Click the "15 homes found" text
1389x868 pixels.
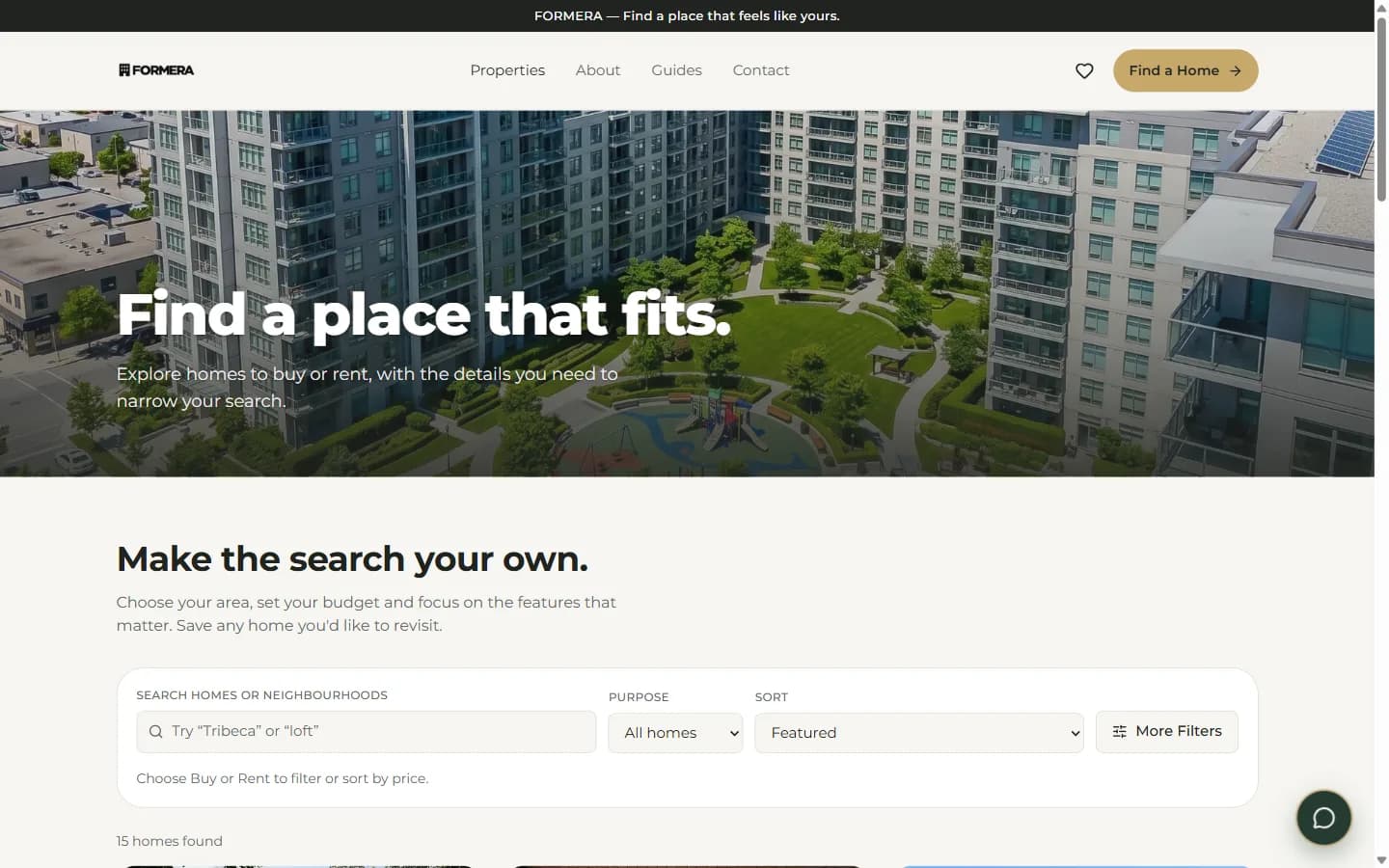point(170,841)
